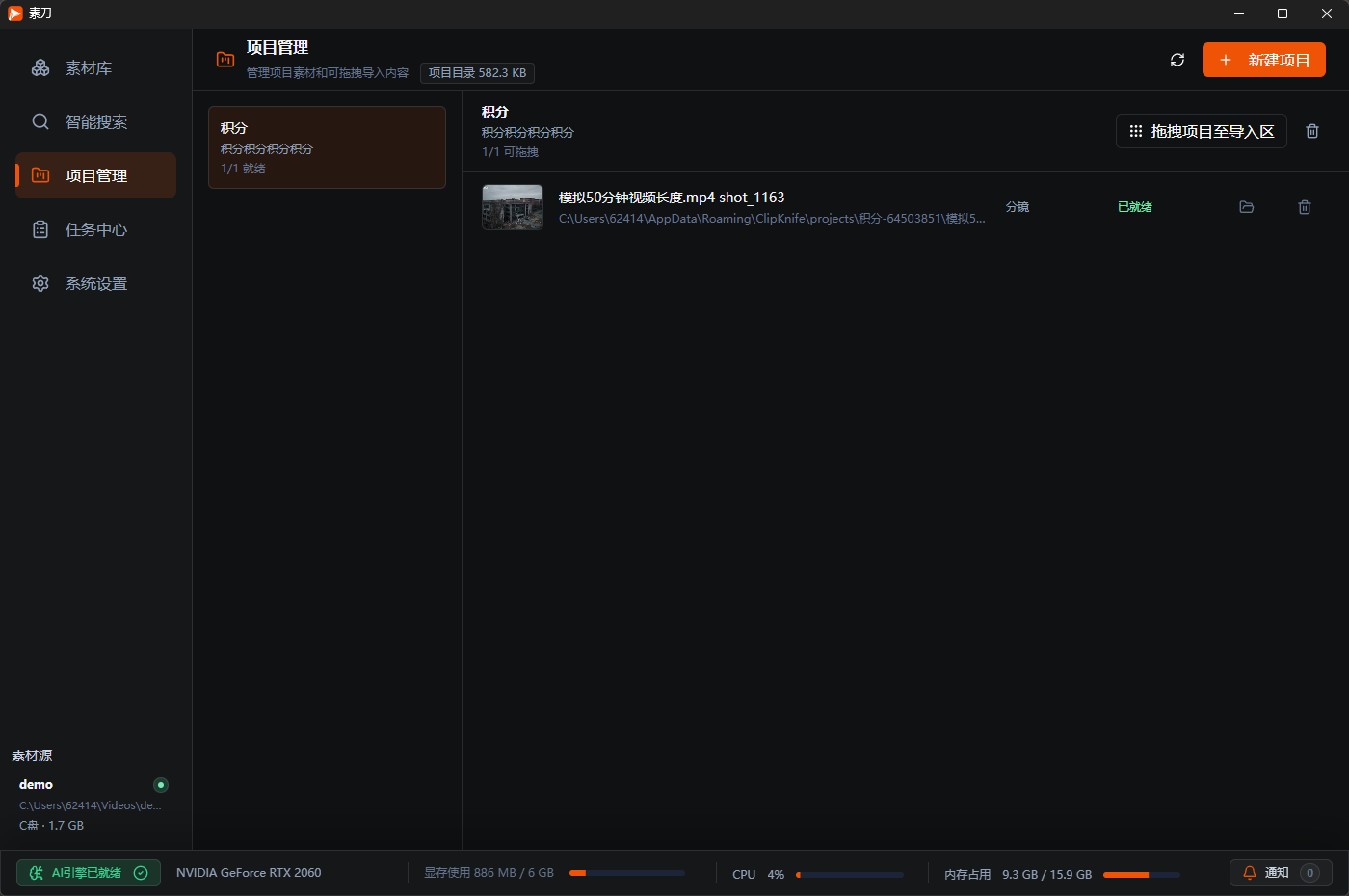
Task: Select the 积分 project card in list
Action: coord(327,147)
